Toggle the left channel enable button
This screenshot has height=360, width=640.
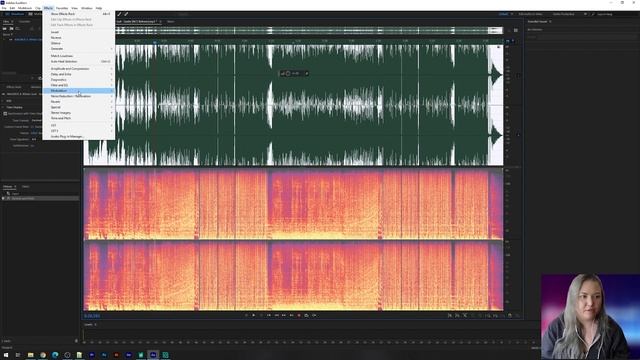coord(518,76)
